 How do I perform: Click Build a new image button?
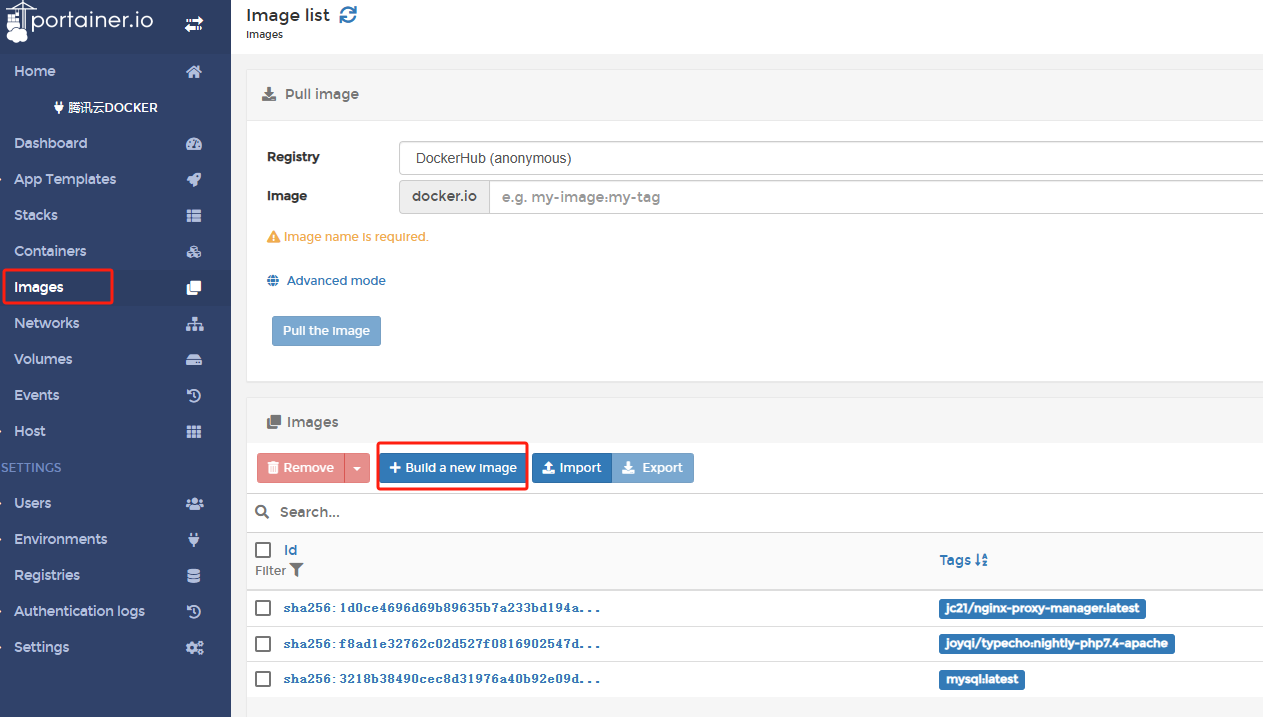click(453, 468)
